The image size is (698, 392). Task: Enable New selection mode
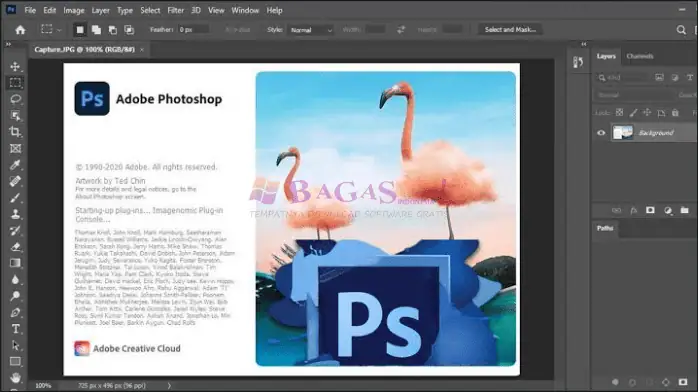80,30
